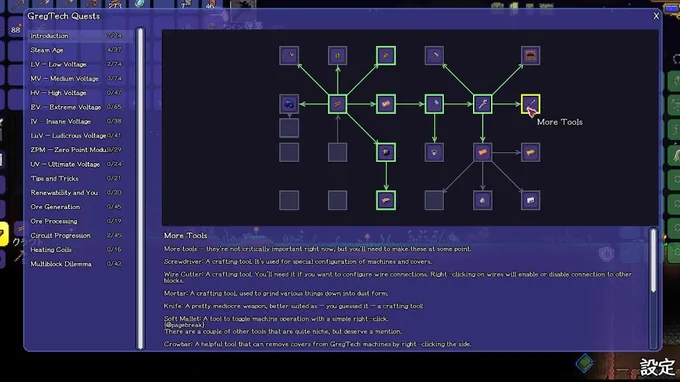Select the white block quest node
Screen dimensions: 680x382
tap(530, 200)
